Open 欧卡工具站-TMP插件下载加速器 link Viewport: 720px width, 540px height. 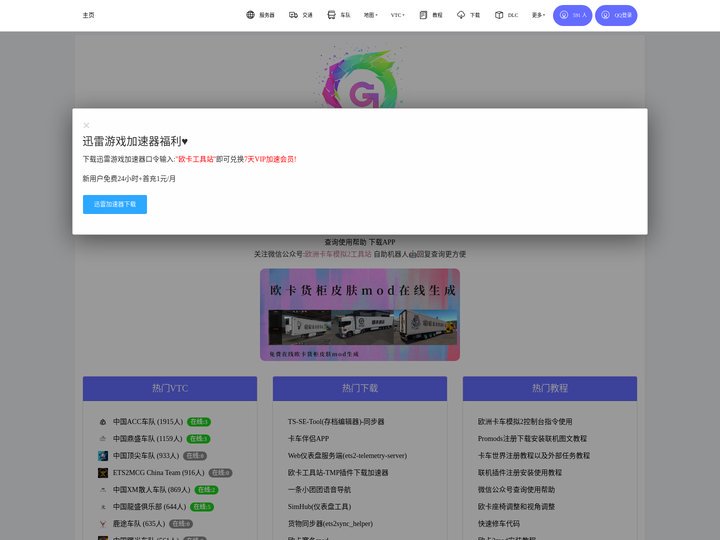pos(338,472)
